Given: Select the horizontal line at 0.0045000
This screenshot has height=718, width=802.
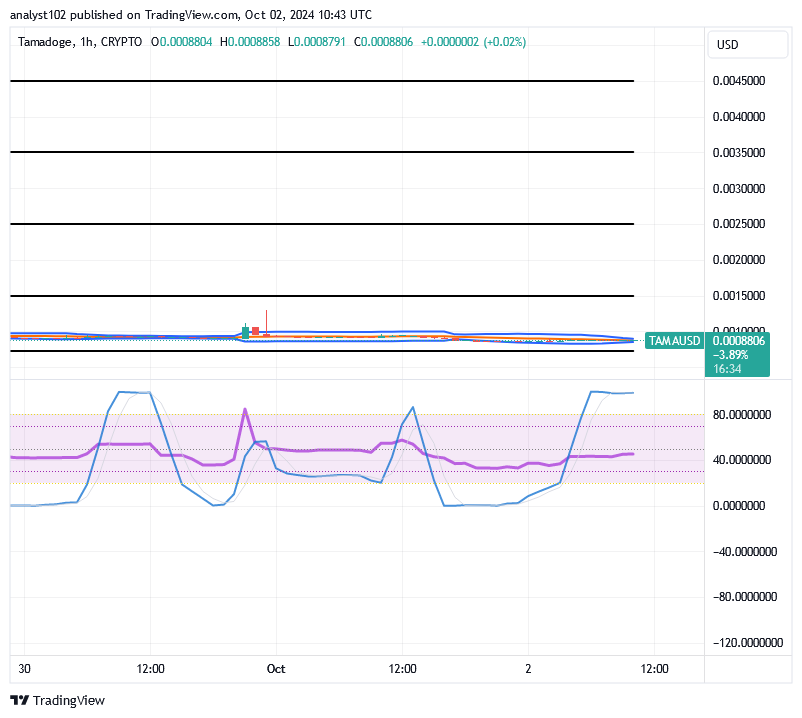Looking at the screenshot, I should click(320, 80).
